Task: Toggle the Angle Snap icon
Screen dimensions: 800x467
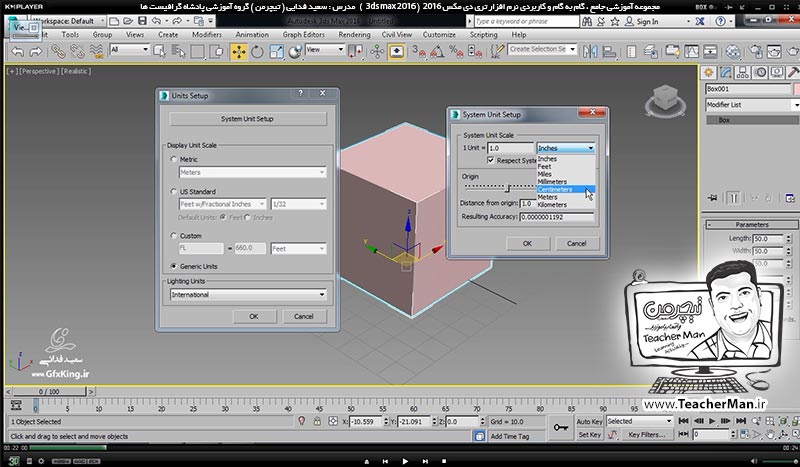Action: (437, 52)
